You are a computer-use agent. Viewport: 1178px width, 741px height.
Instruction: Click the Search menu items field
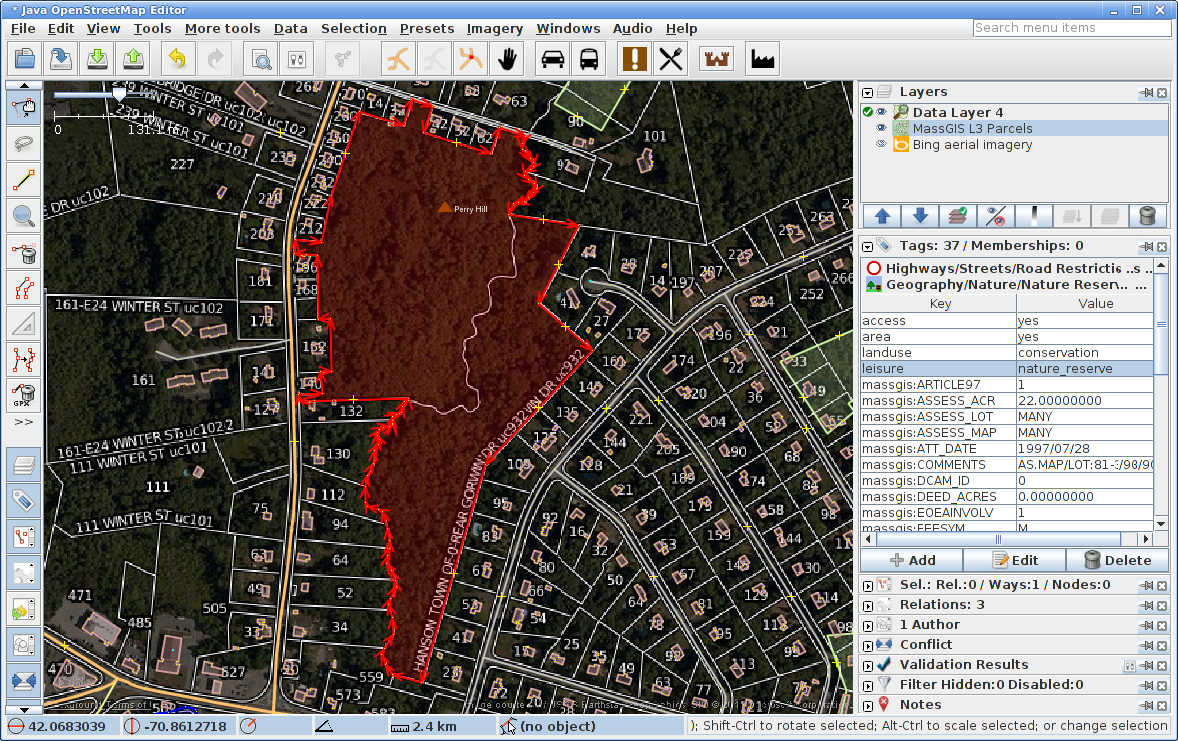pos(1071,28)
